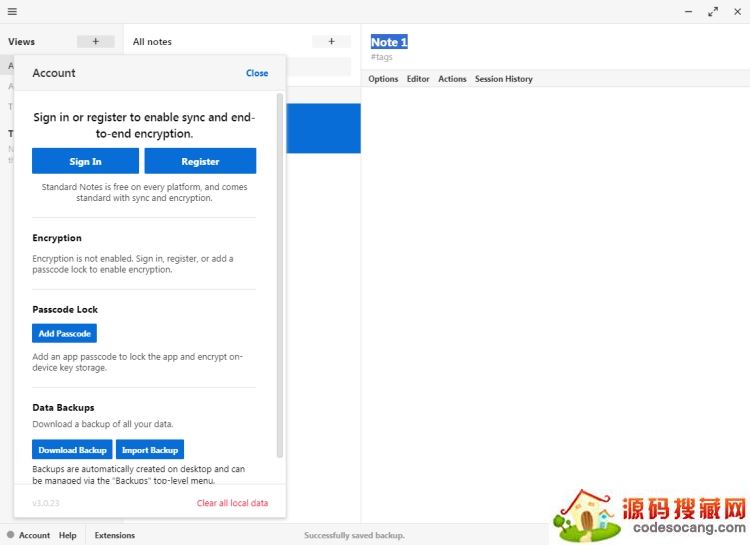Click the Account status circle icon
The height and width of the screenshot is (545, 750).
(x=11, y=535)
